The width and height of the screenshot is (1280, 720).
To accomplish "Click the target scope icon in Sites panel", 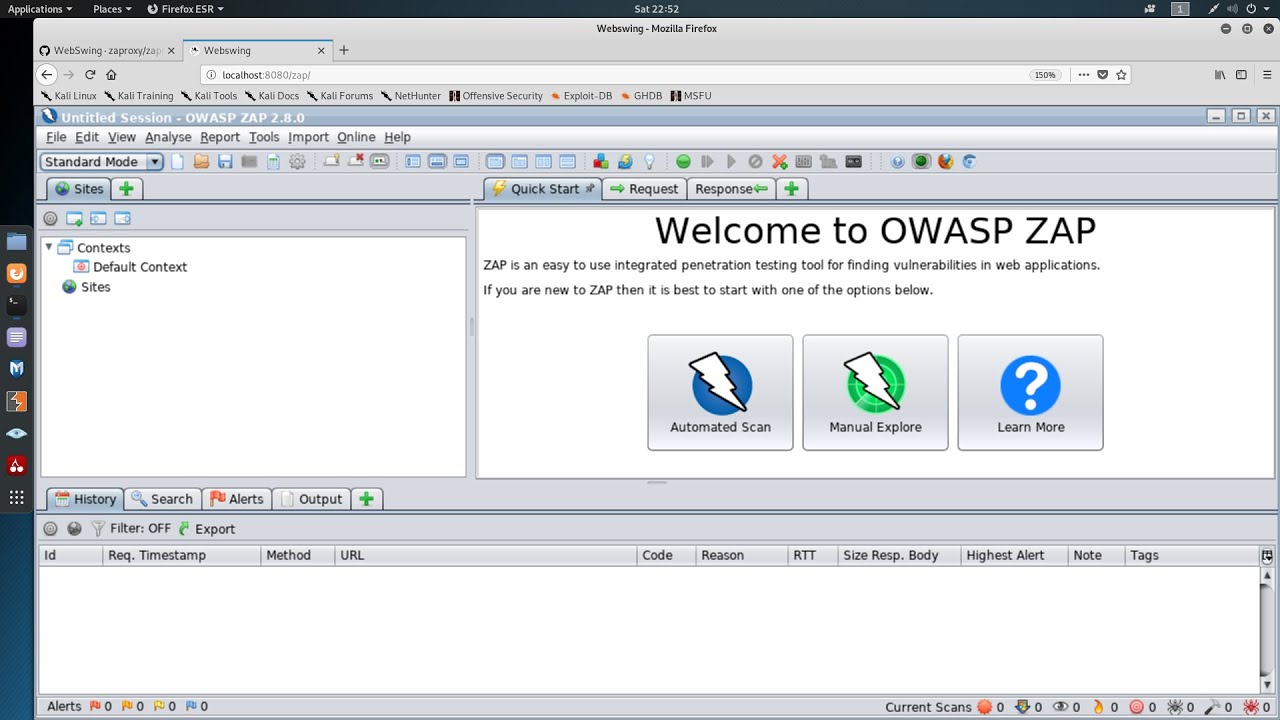I will tap(50, 219).
